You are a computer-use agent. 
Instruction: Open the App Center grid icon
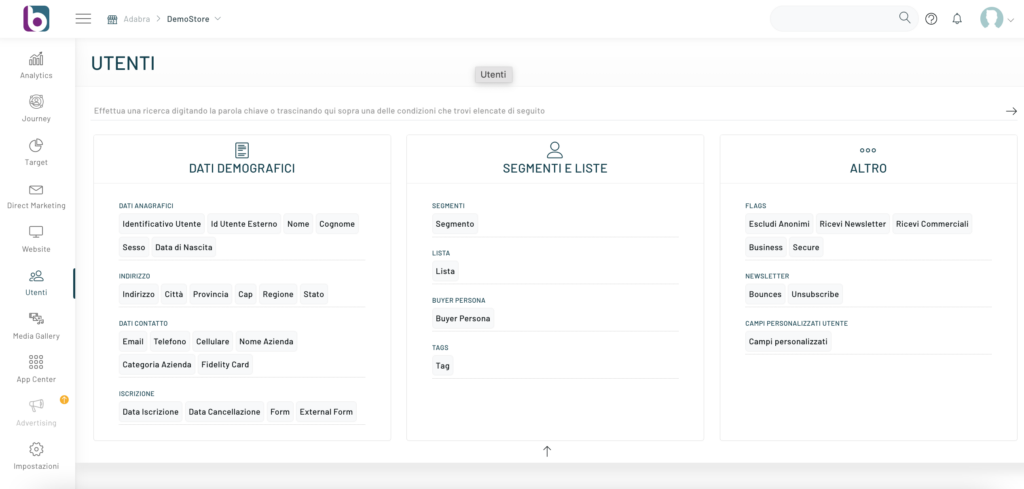pyautogui.click(x=36, y=362)
